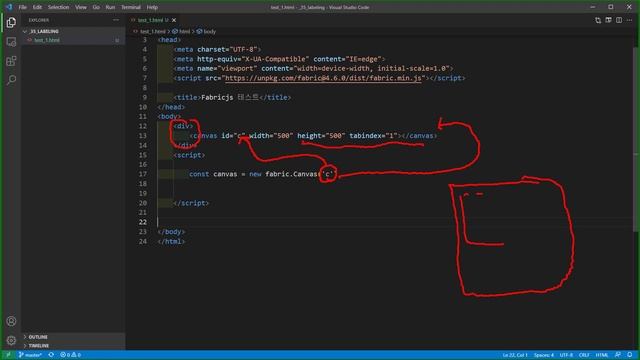Click the X-UA-Compatible meta tag line
The width and height of the screenshot is (640, 360).
279,59
